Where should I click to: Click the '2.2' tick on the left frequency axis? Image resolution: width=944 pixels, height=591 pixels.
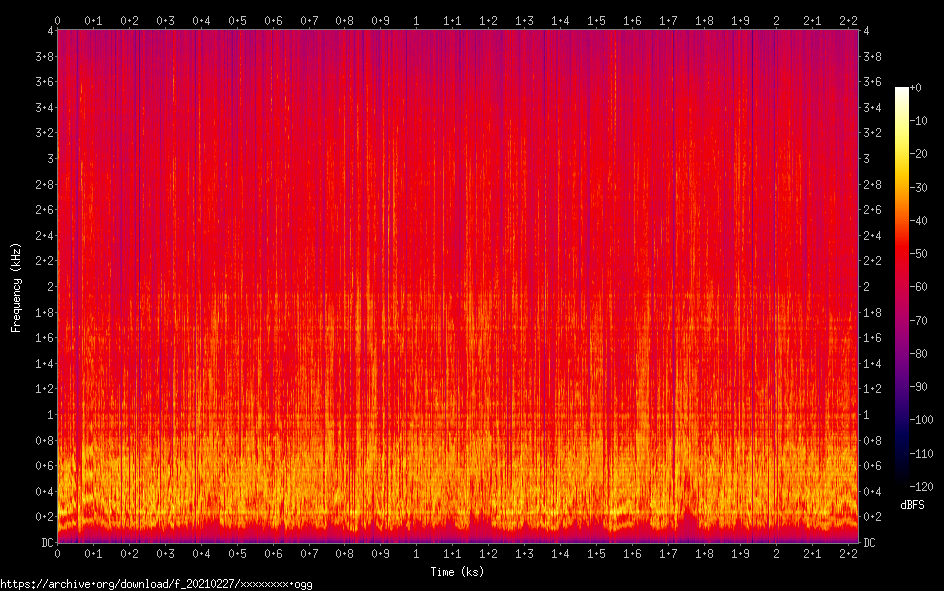(x=45, y=261)
